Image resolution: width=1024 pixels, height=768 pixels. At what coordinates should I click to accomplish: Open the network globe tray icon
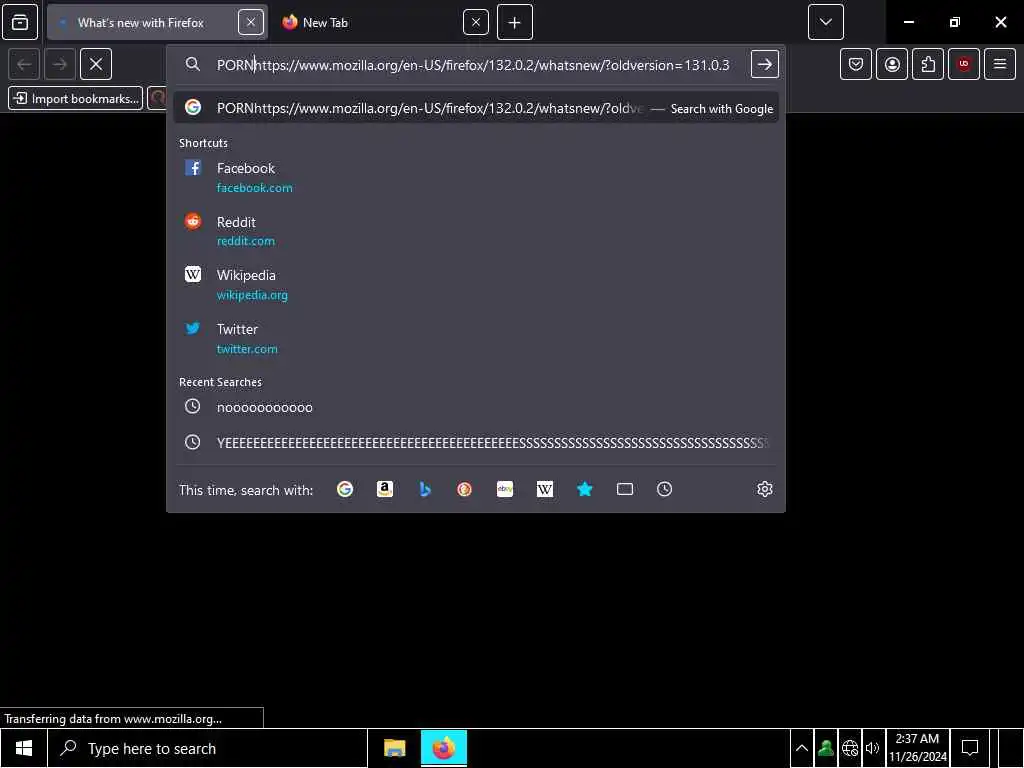pyautogui.click(x=850, y=748)
